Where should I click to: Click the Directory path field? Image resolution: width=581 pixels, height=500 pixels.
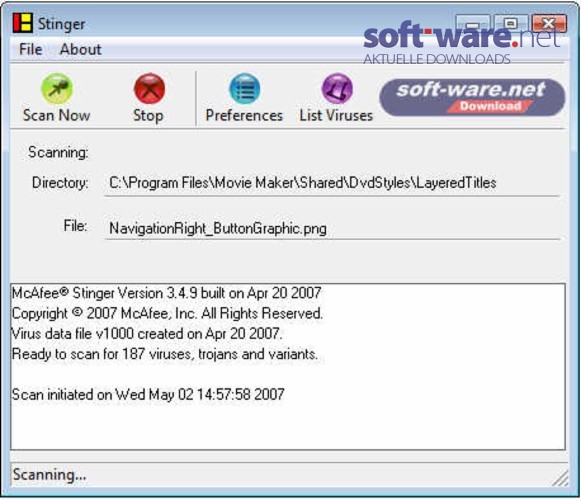click(x=332, y=183)
